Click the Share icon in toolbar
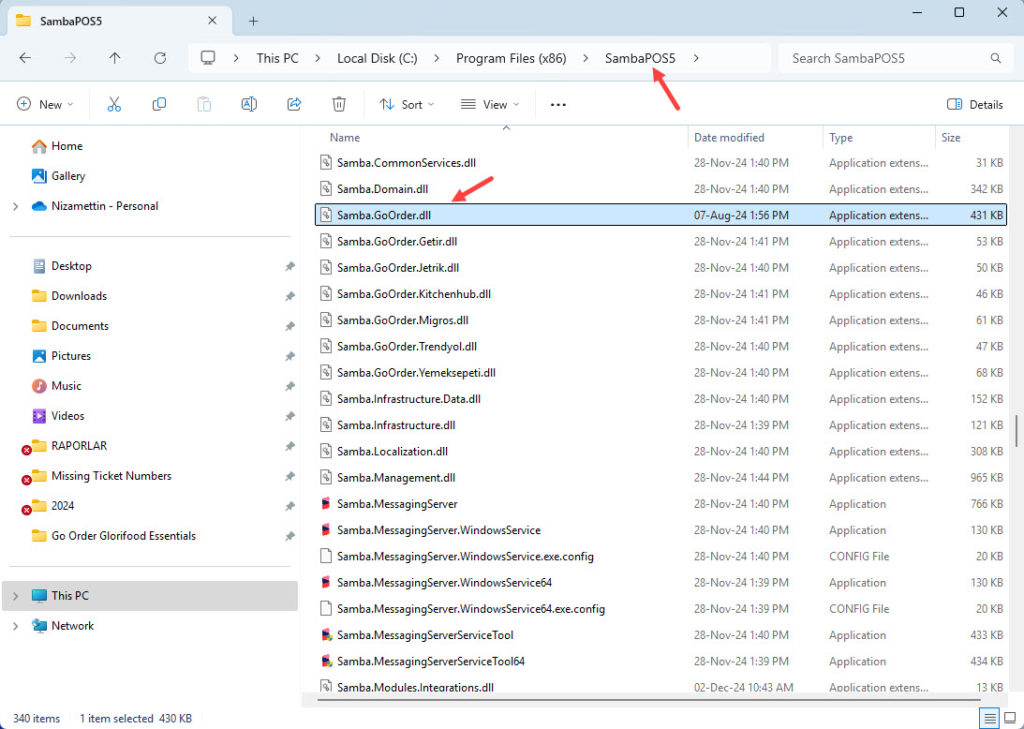The height and width of the screenshot is (729, 1024). click(294, 105)
